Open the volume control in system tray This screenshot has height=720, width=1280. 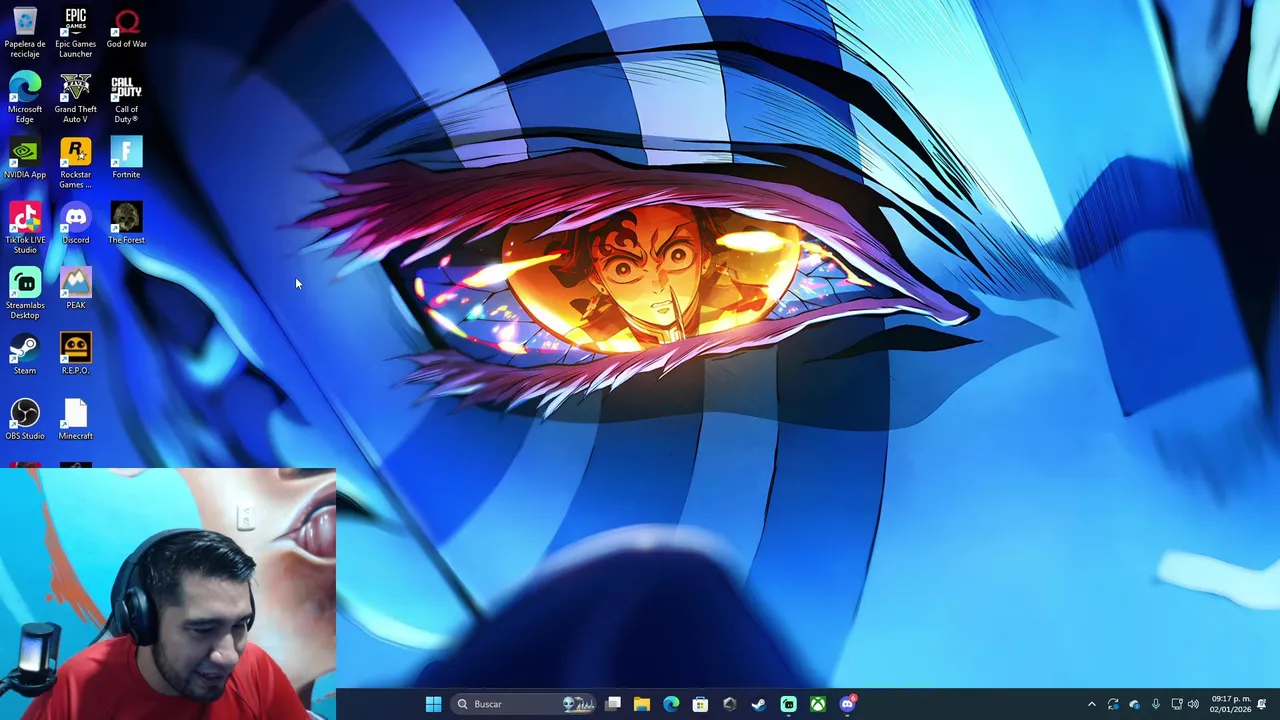coord(1193,704)
